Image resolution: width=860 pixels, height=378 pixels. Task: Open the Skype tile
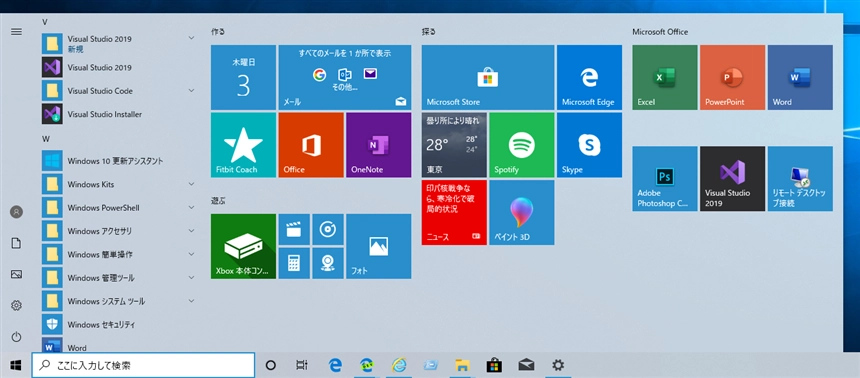coord(589,145)
